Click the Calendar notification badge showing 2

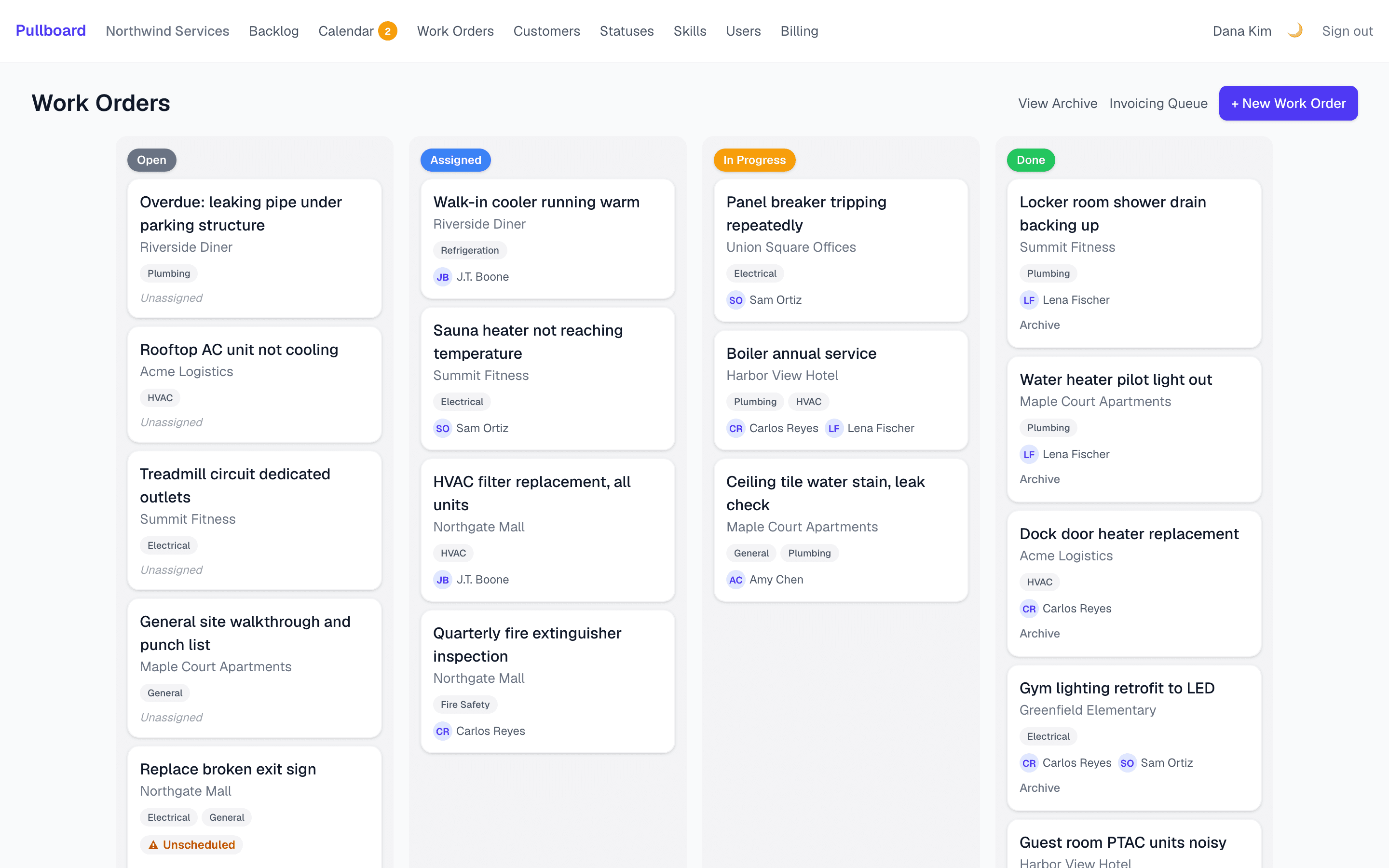387,31
